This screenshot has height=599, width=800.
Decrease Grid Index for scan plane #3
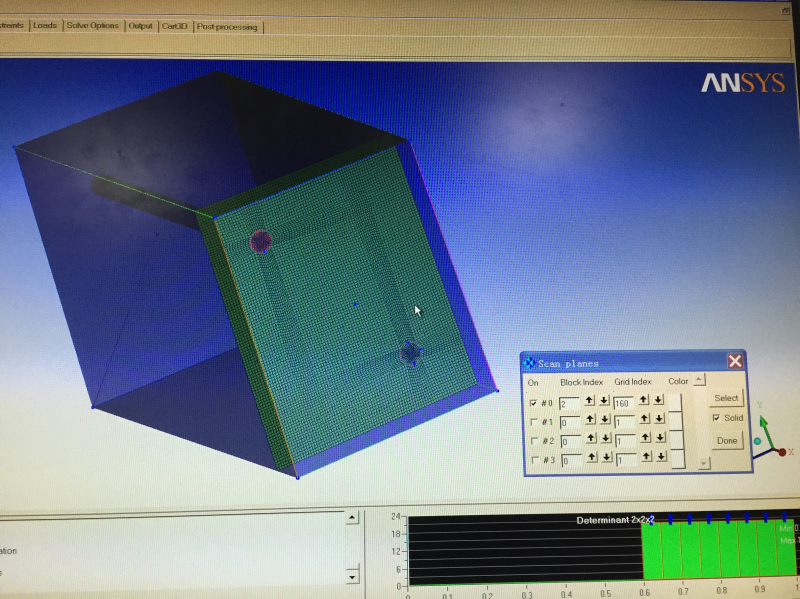coord(661,457)
